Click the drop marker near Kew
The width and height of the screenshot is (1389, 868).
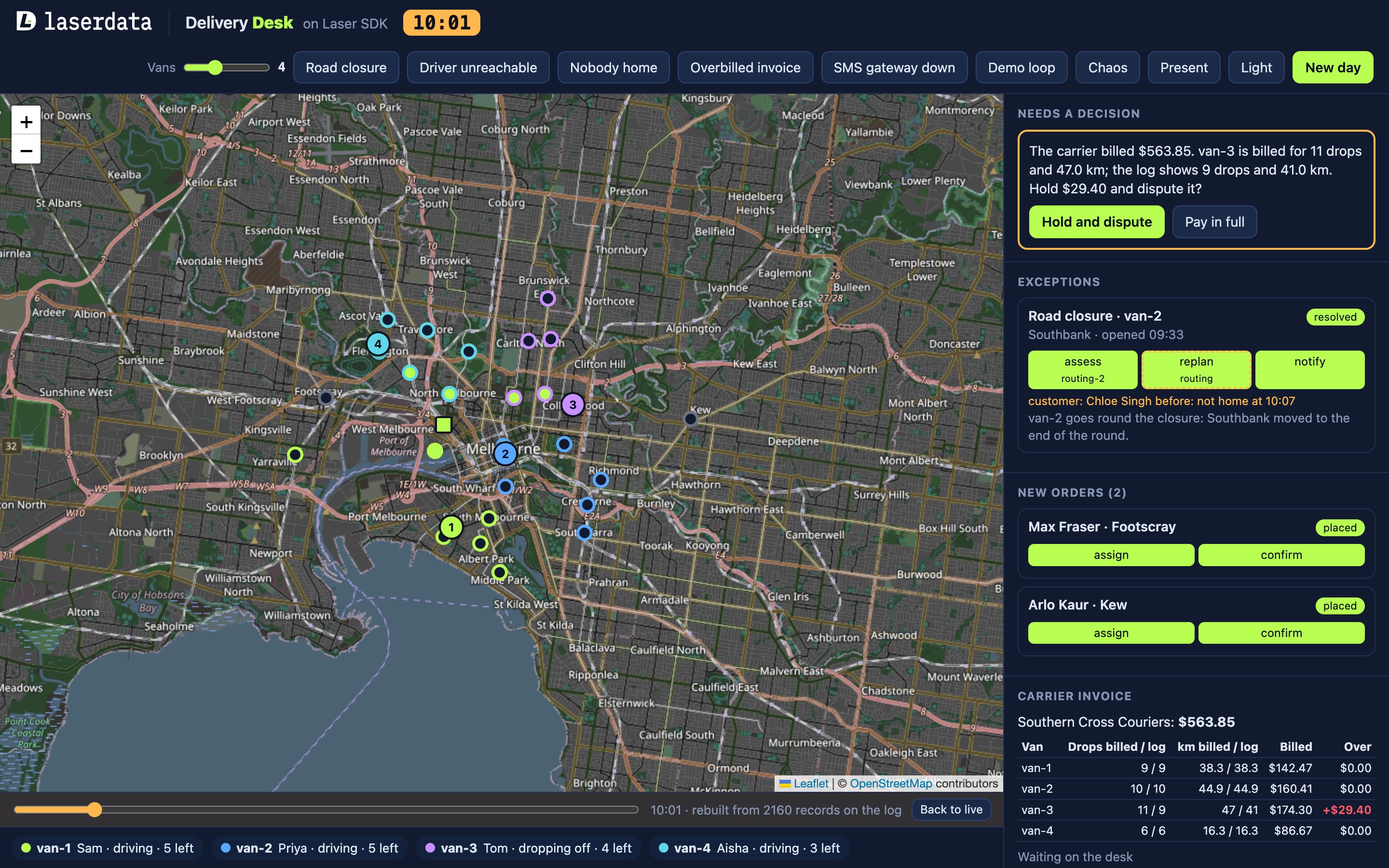691,419
